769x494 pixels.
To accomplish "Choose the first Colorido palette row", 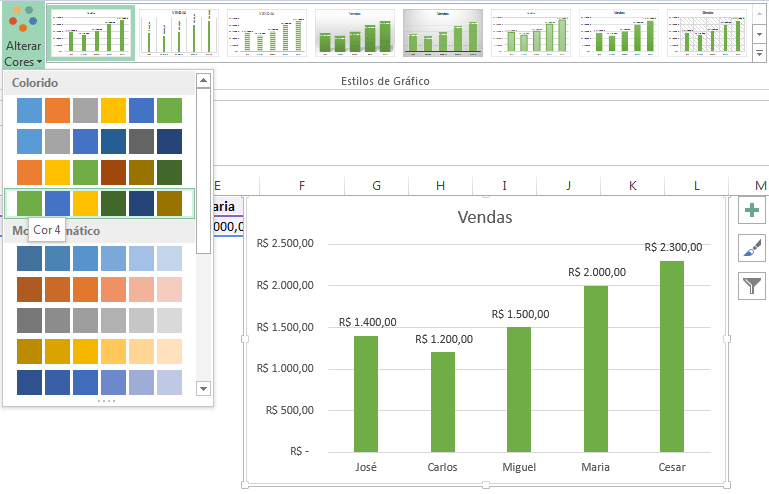I will (x=99, y=110).
